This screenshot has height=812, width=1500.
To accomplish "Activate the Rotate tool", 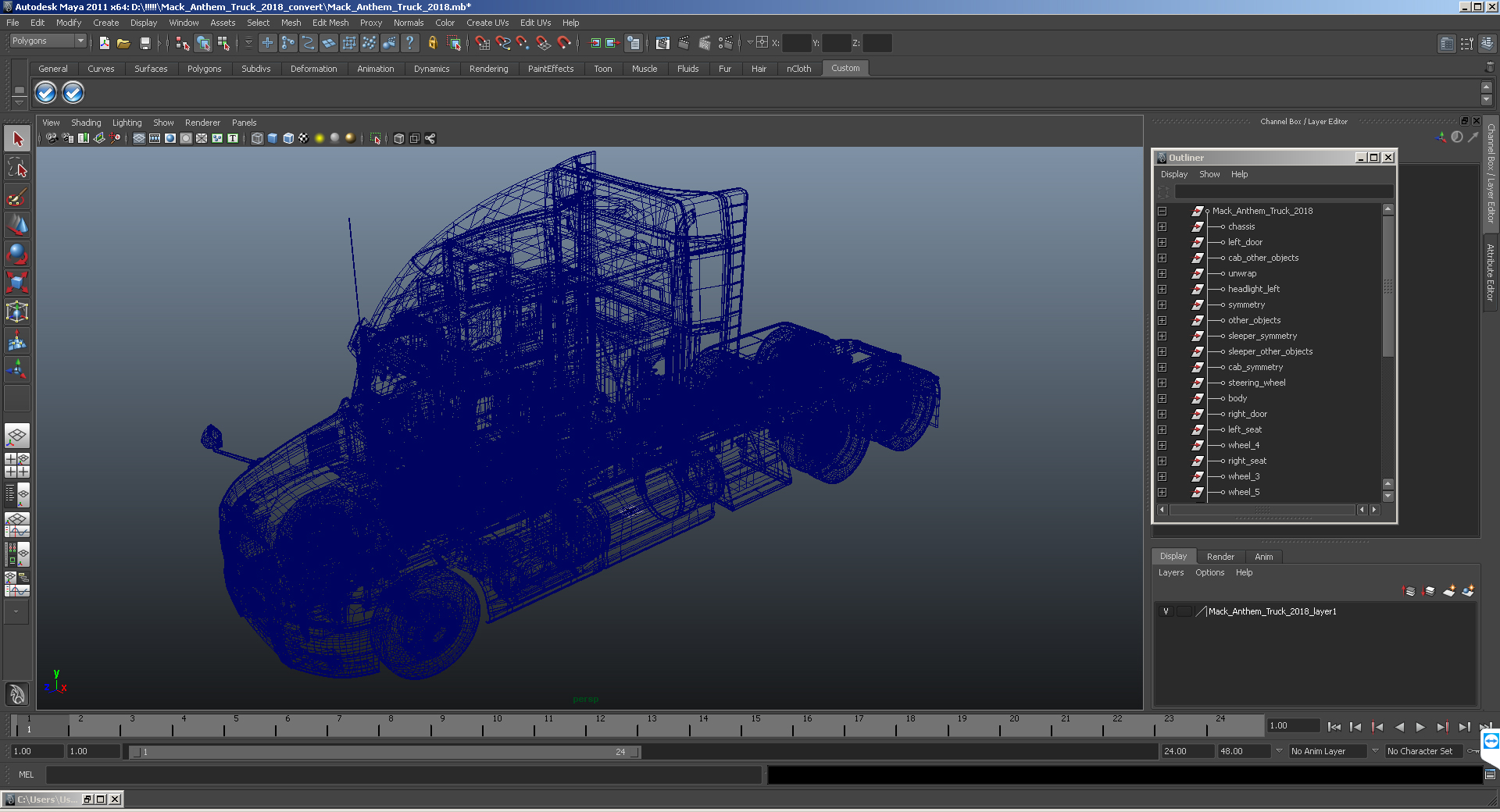I will point(17,254).
